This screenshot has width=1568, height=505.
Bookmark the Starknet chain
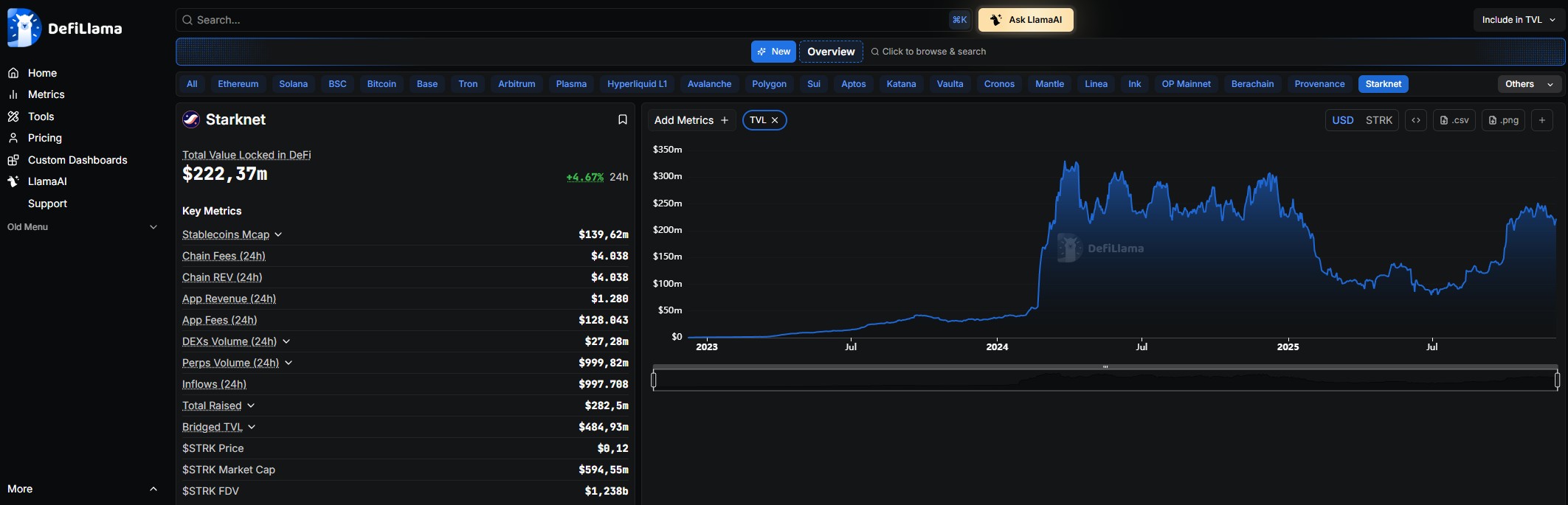622,119
